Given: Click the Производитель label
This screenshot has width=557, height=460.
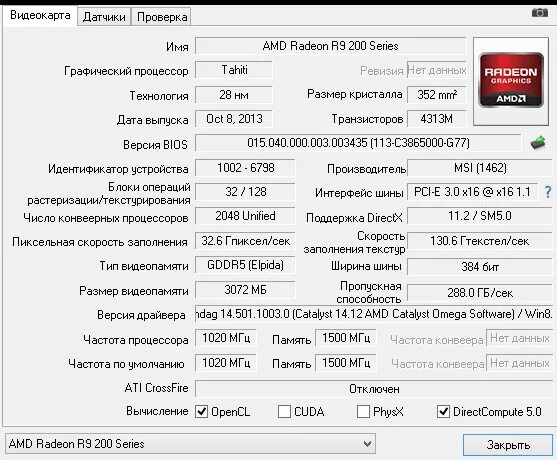Looking at the screenshot, I should pos(366,169).
